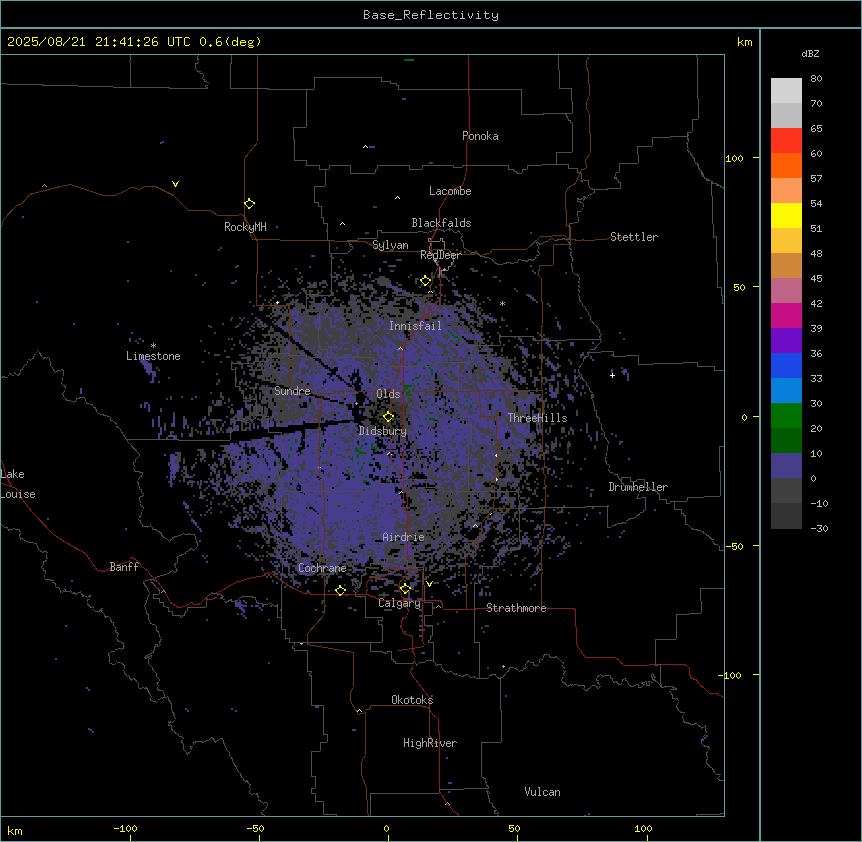This screenshot has width=862, height=842.
Task: Click the Stettler city label
Action: [633, 237]
